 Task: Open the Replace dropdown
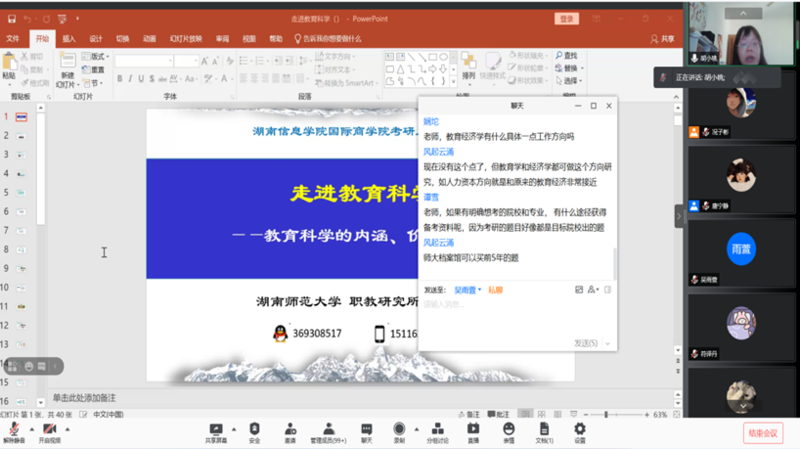coord(569,68)
